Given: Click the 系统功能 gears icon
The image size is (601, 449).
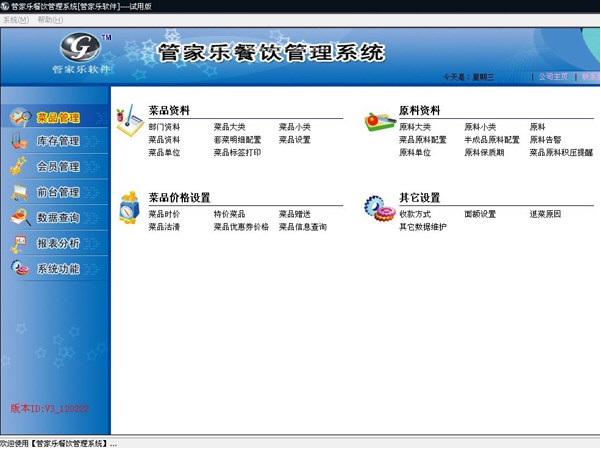Looking at the screenshot, I should tap(20, 268).
